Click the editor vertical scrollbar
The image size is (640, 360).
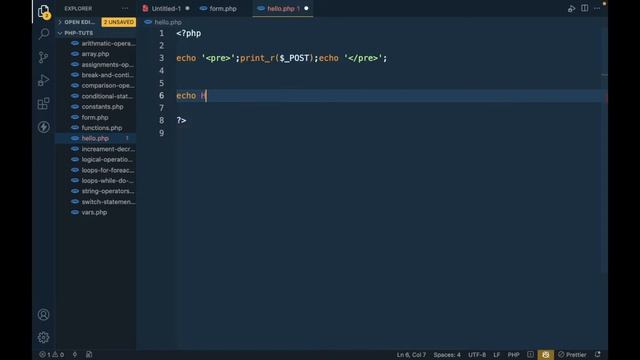tap(604, 151)
